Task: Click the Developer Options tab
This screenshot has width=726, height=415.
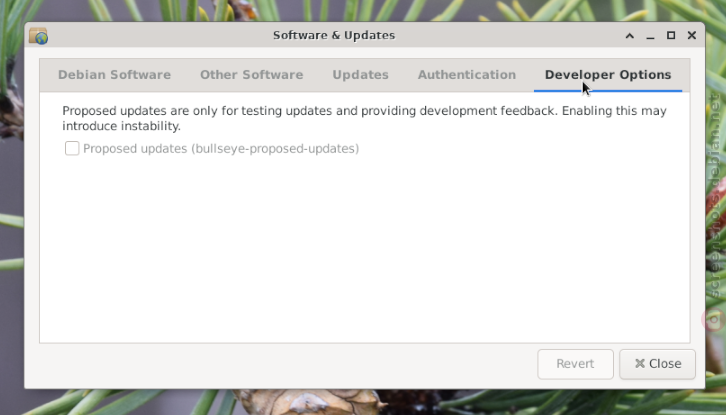Action: (x=608, y=75)
